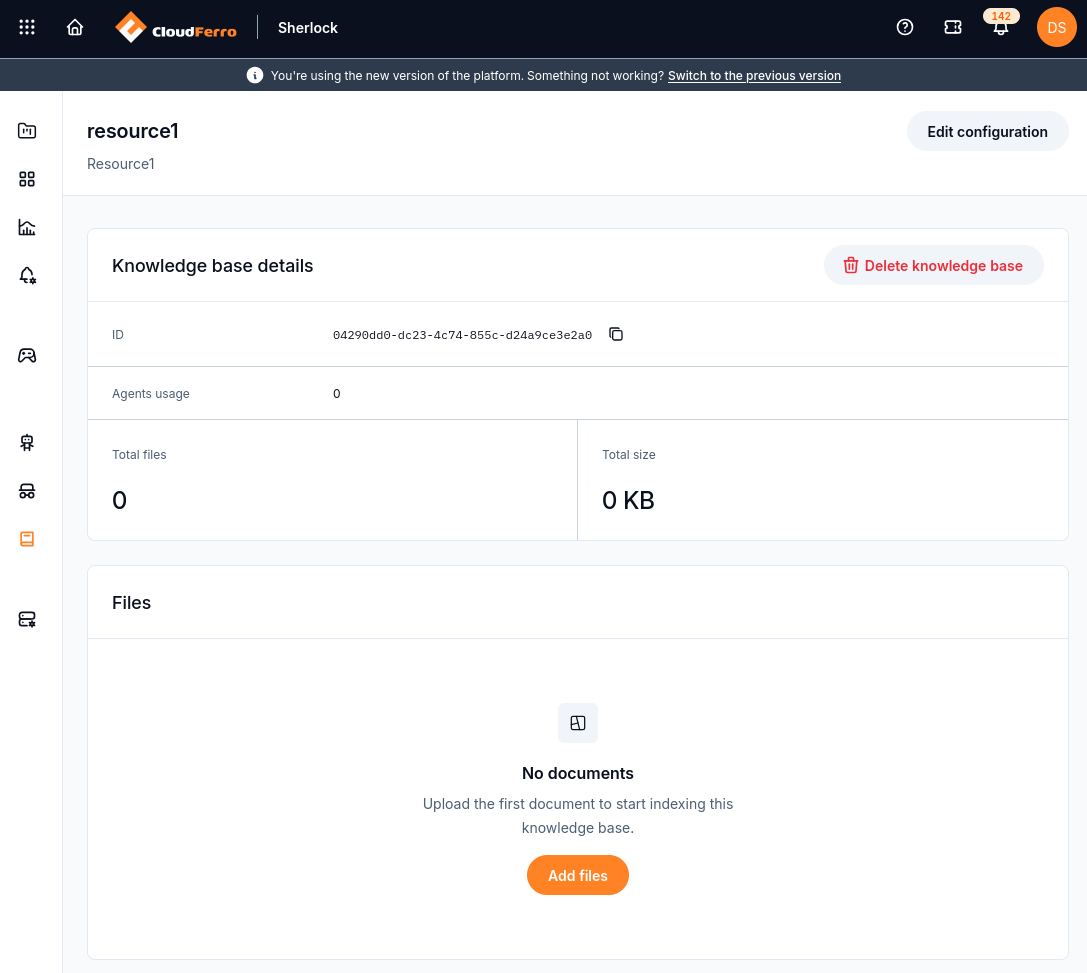Image resolution: width=1087 pixels, height=973 pixels.
Task: Open the usage chart sidebar icon
Action: 27,227
